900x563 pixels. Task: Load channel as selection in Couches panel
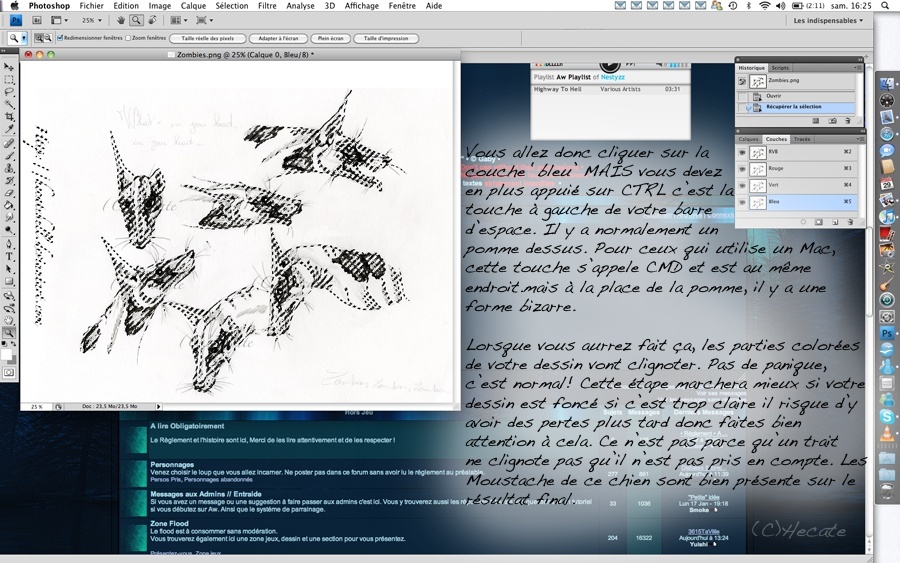click(803, 222)
